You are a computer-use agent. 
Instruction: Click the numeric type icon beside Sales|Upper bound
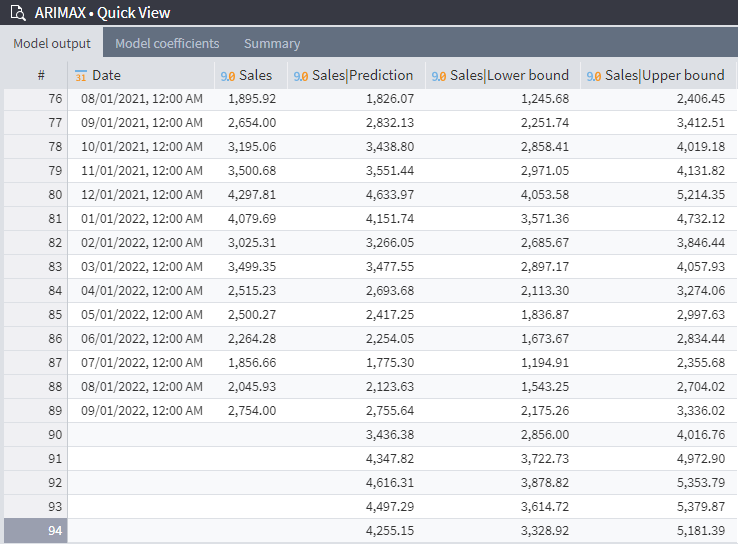coord(594,76)
